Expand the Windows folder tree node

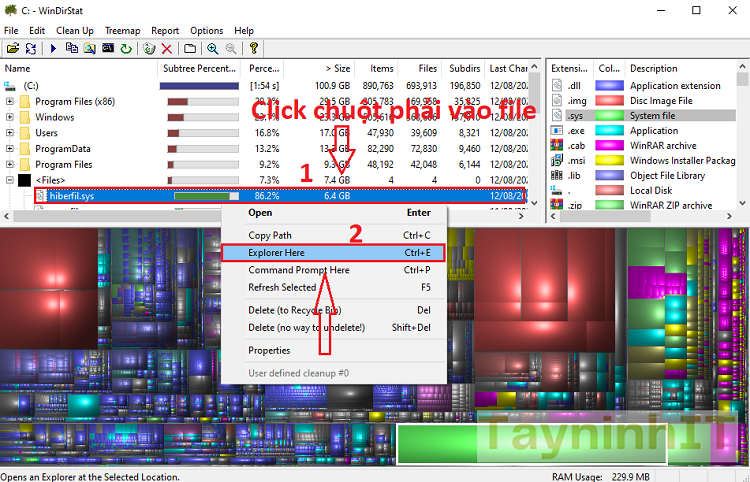[x=10, y=117]
